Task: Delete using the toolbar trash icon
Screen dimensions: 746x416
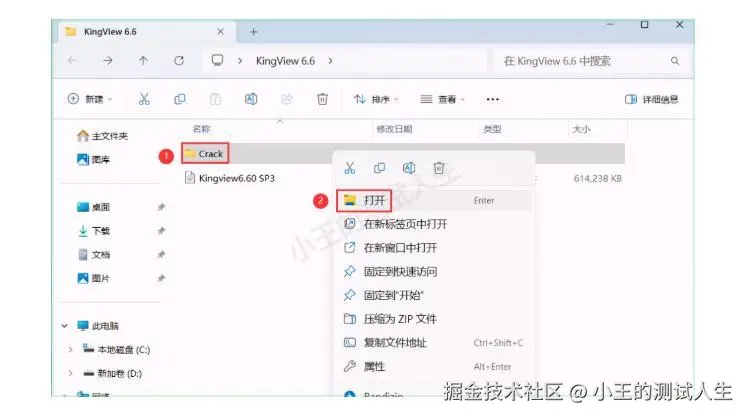Action: pyautogui.click(x=322, y=99)
